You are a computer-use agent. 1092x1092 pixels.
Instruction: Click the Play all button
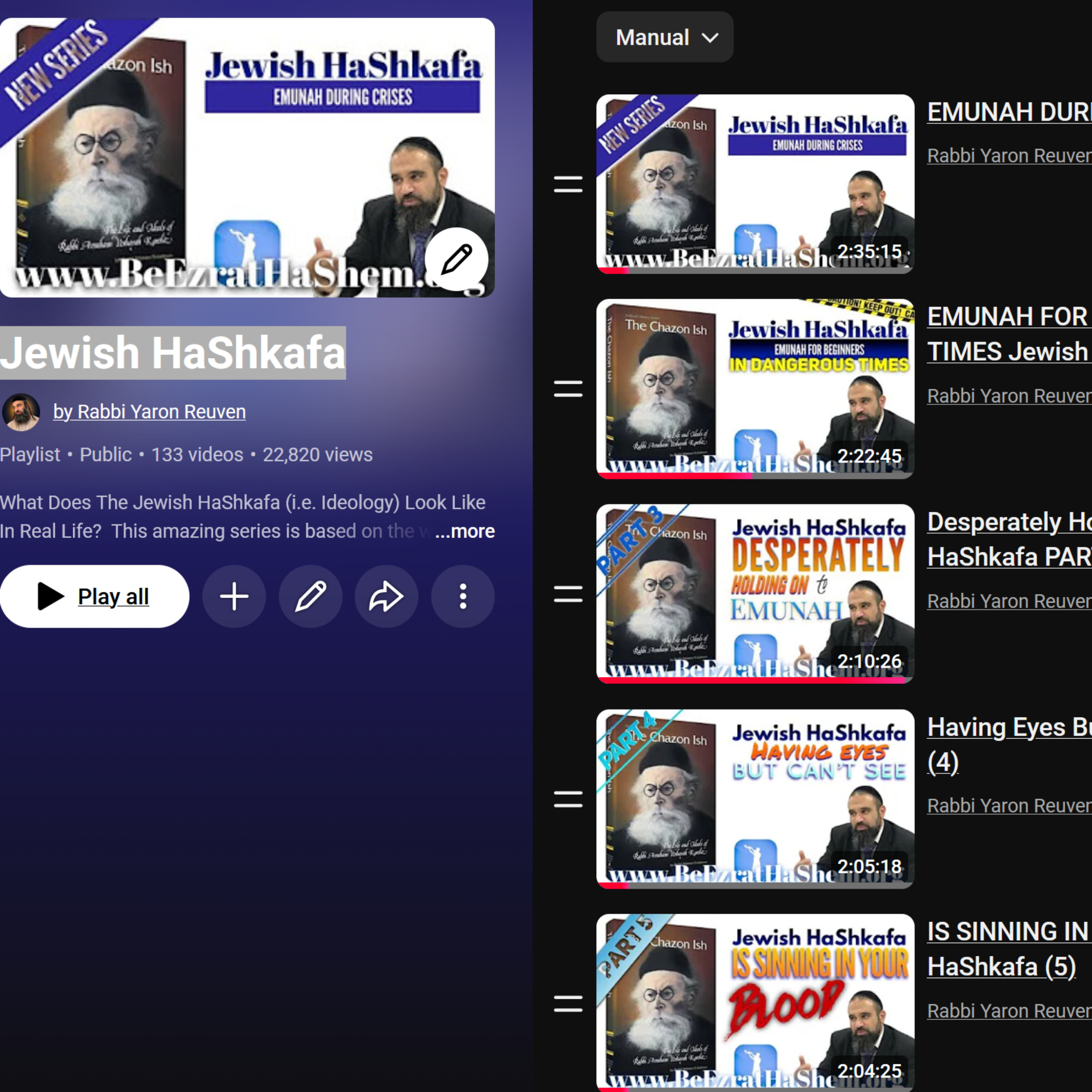(x=94, y=596)
